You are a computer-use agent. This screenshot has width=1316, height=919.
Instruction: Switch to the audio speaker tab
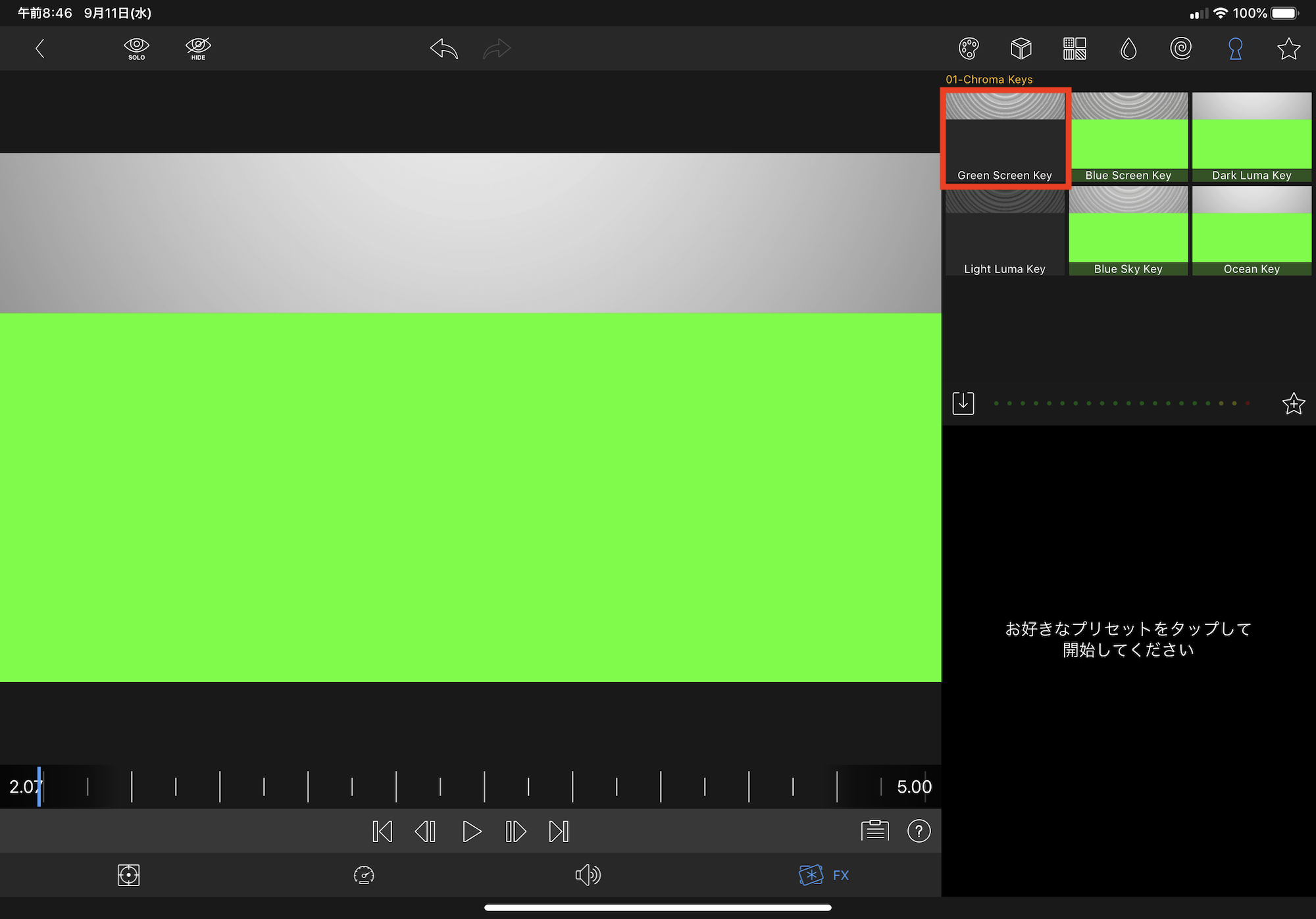[588, 875]
